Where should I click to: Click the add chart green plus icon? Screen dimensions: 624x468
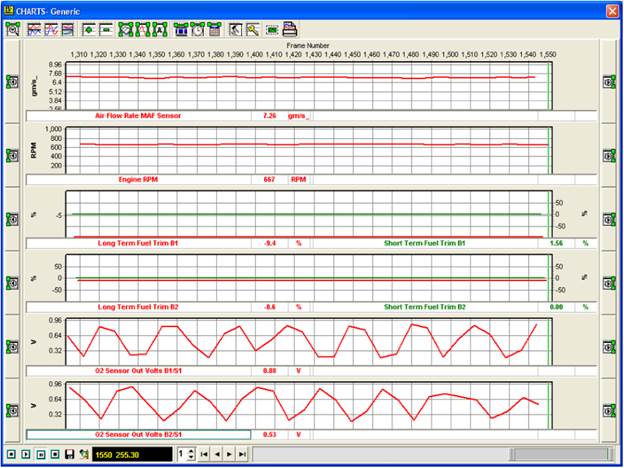(x=89, y=30)
